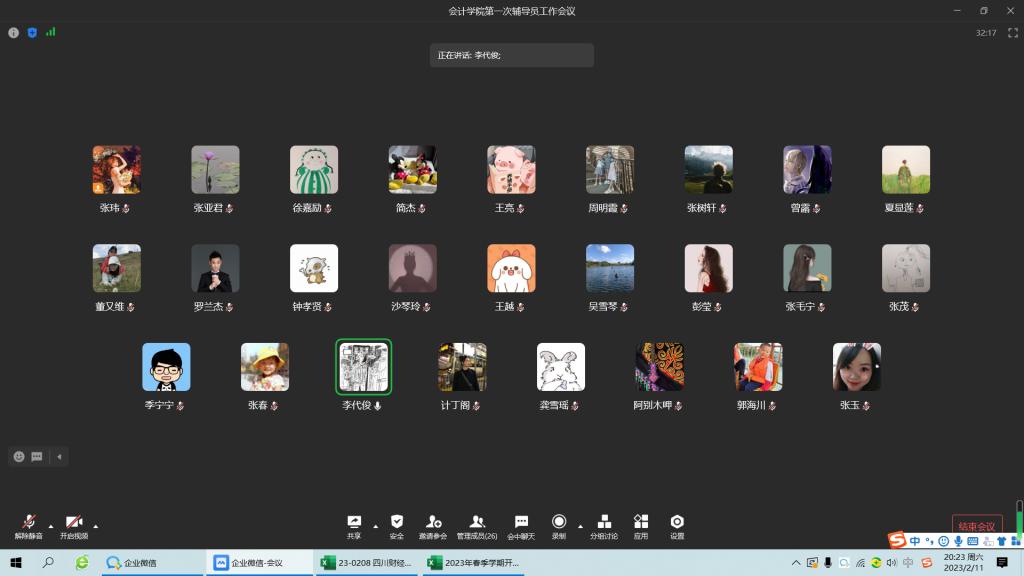Screen dimensions: 1024x576
Task: Click the invite participants (邀请参会) icon
Action: [x=433, y=522]
